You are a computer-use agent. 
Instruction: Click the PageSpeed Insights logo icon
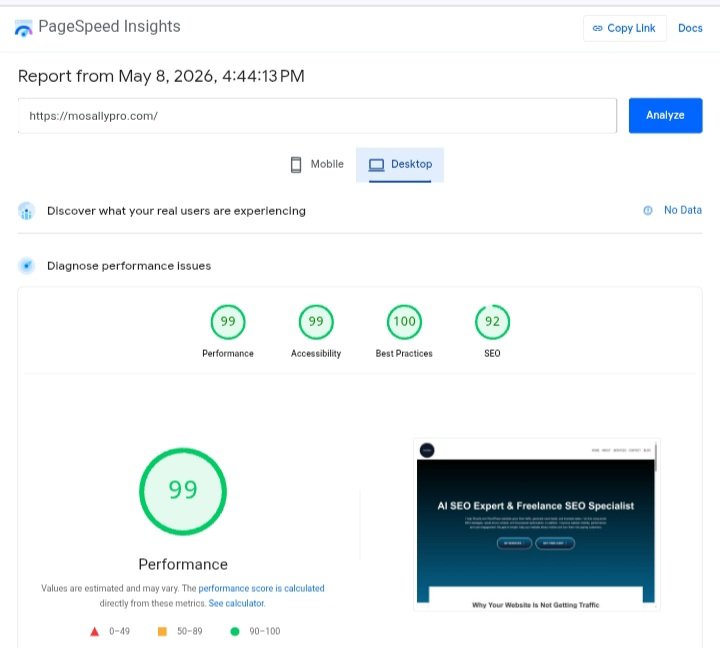pos(23,28)
